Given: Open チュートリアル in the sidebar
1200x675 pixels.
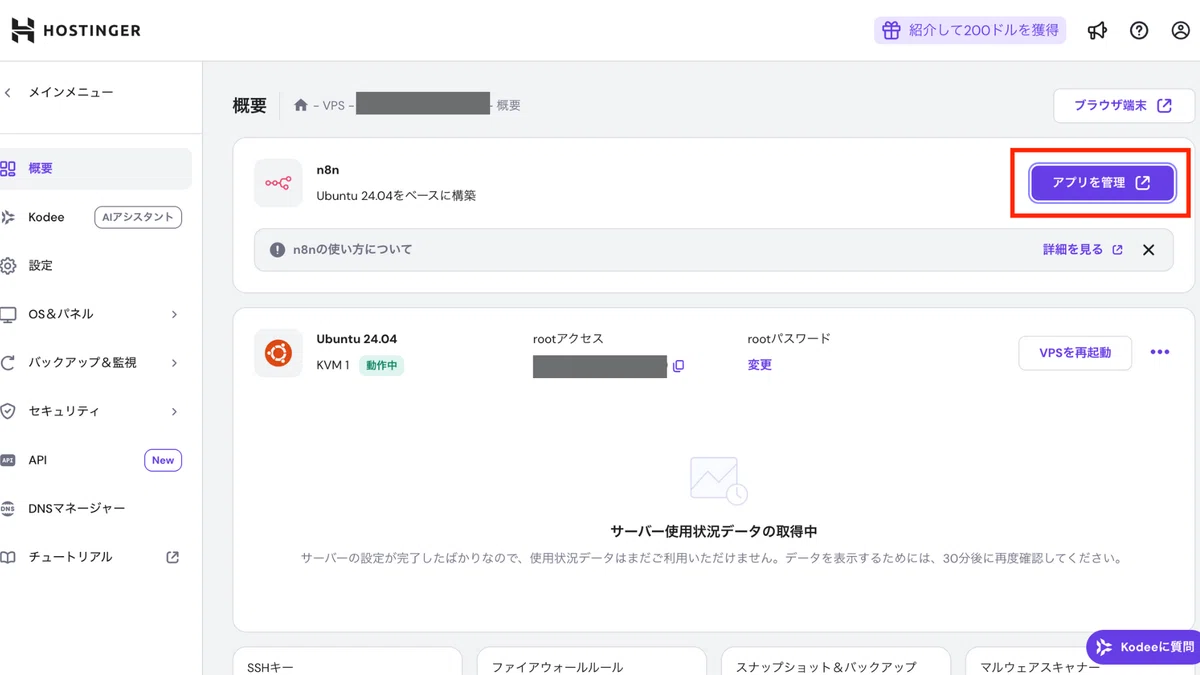Looking at the screenshot, I should click(x=70, y=557).
